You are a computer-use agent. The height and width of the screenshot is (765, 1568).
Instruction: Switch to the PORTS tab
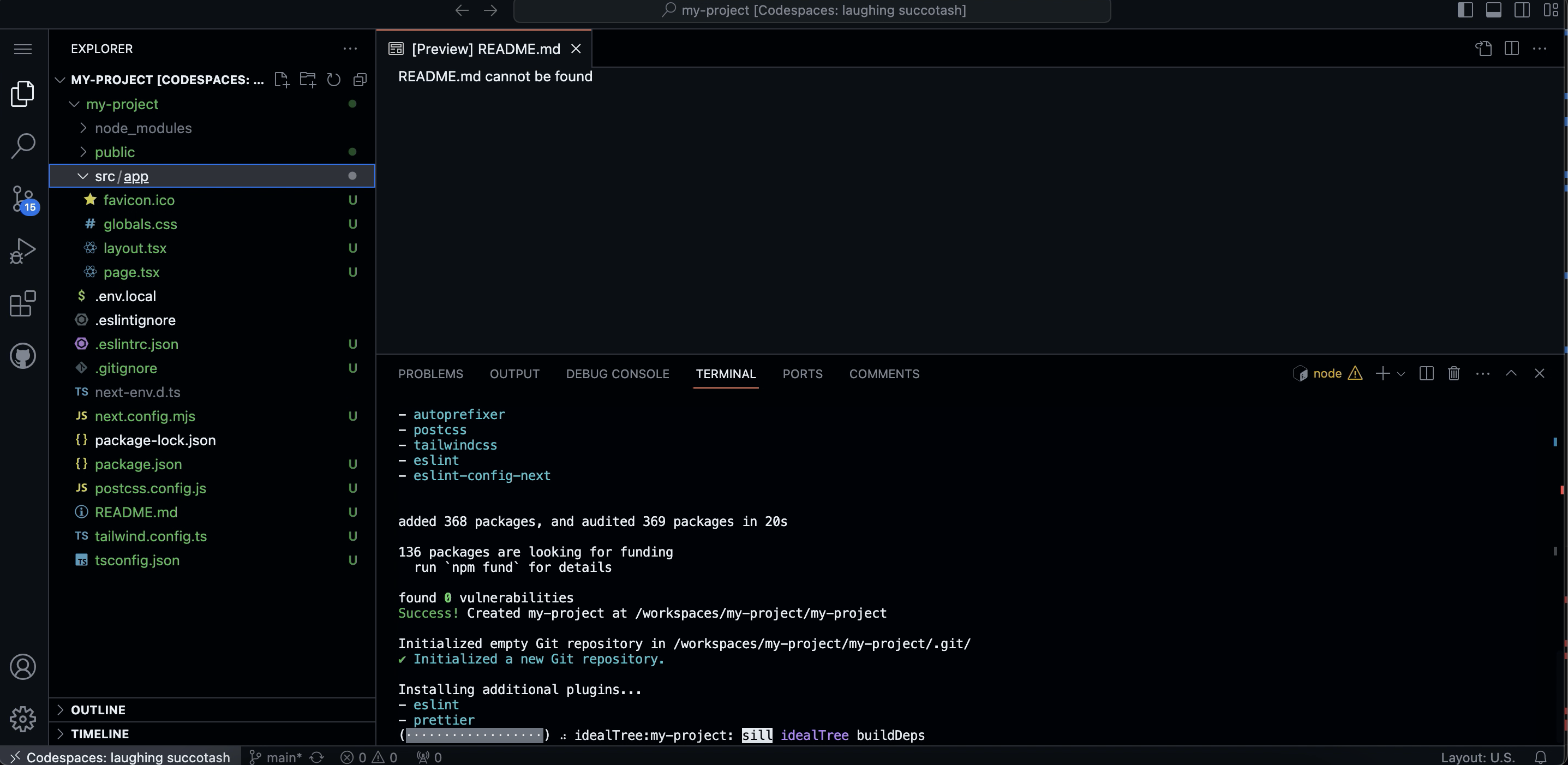click(802, 374)
